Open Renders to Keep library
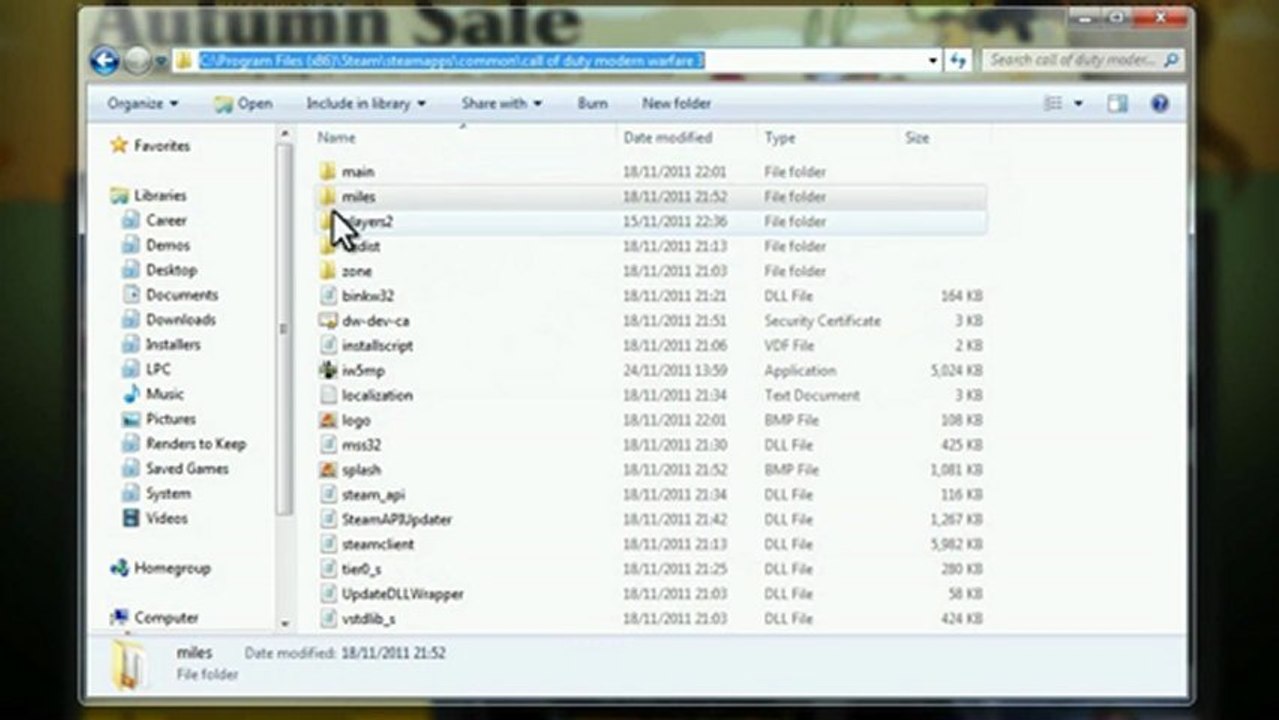 195,444
